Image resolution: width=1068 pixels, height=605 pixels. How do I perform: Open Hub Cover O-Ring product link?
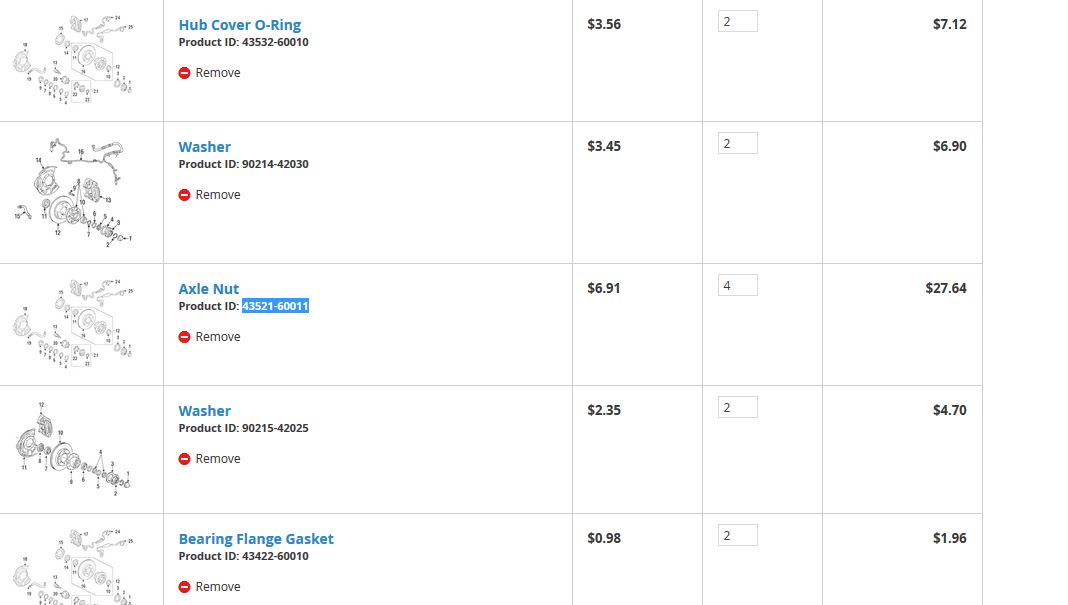click(240, 25)
